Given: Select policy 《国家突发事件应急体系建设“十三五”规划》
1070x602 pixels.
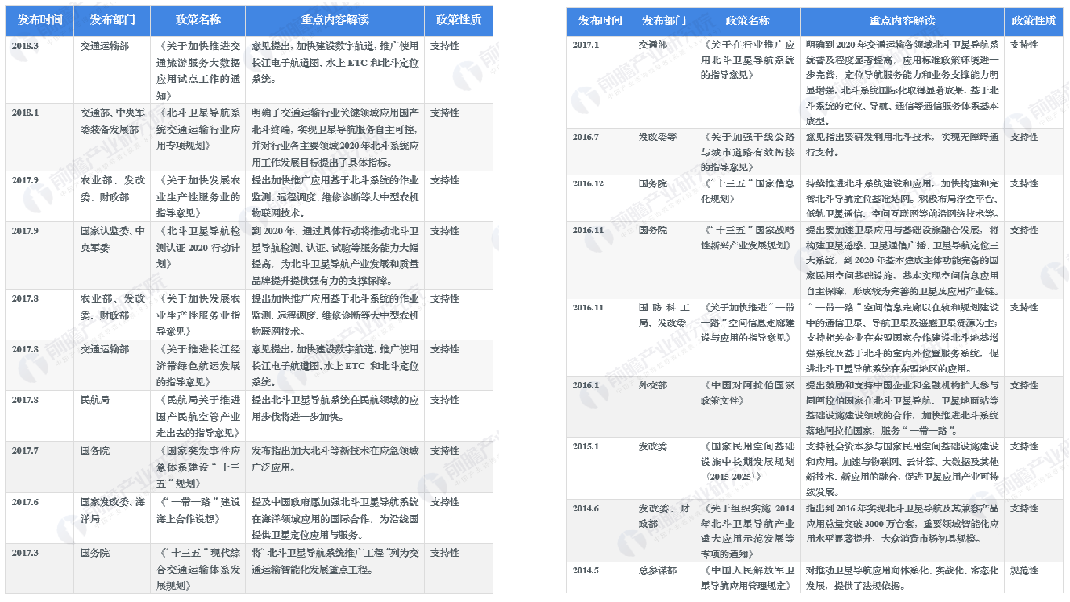Looking at the screenshot, I should point(198,468).
